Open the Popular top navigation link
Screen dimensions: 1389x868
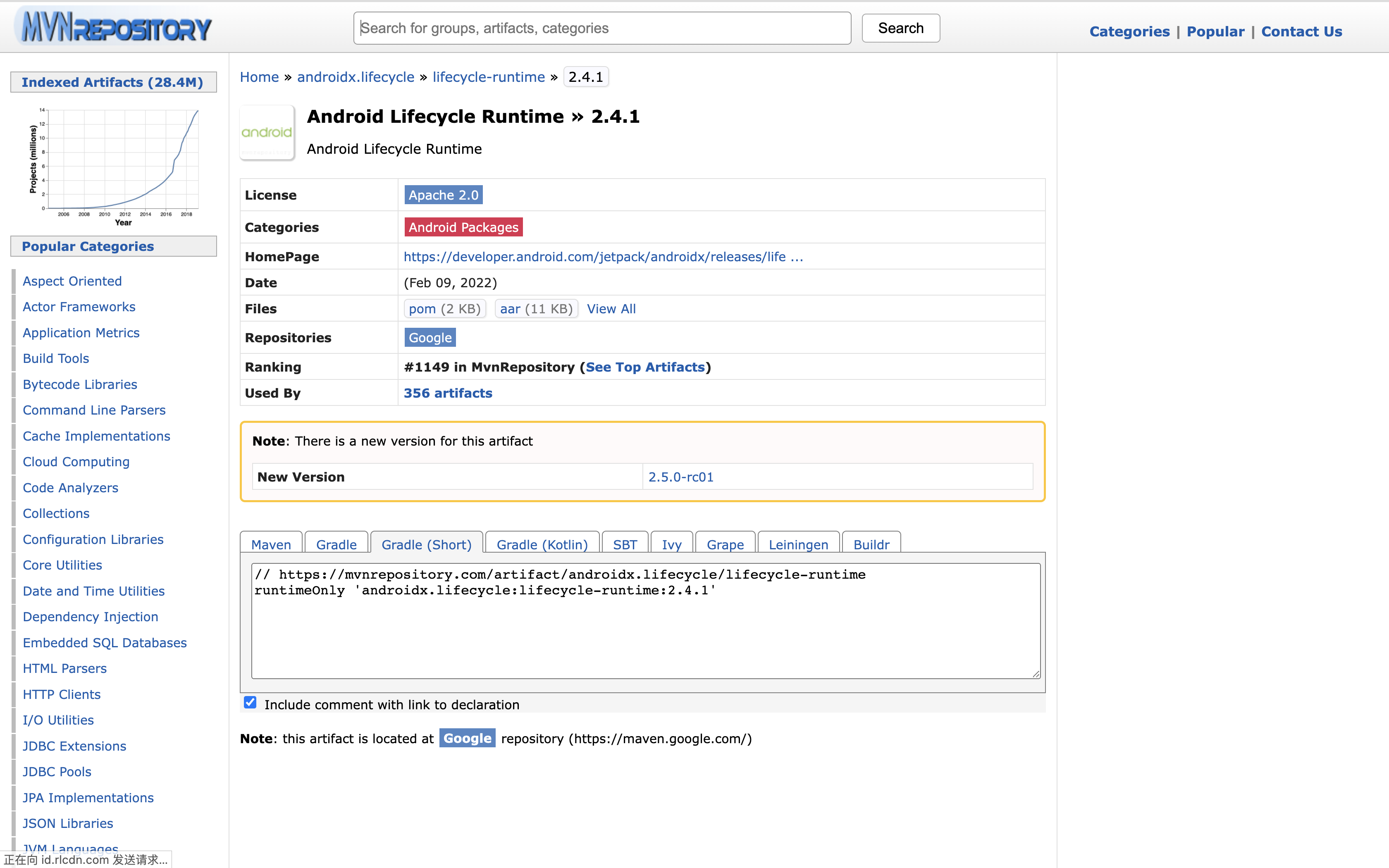1216,31
